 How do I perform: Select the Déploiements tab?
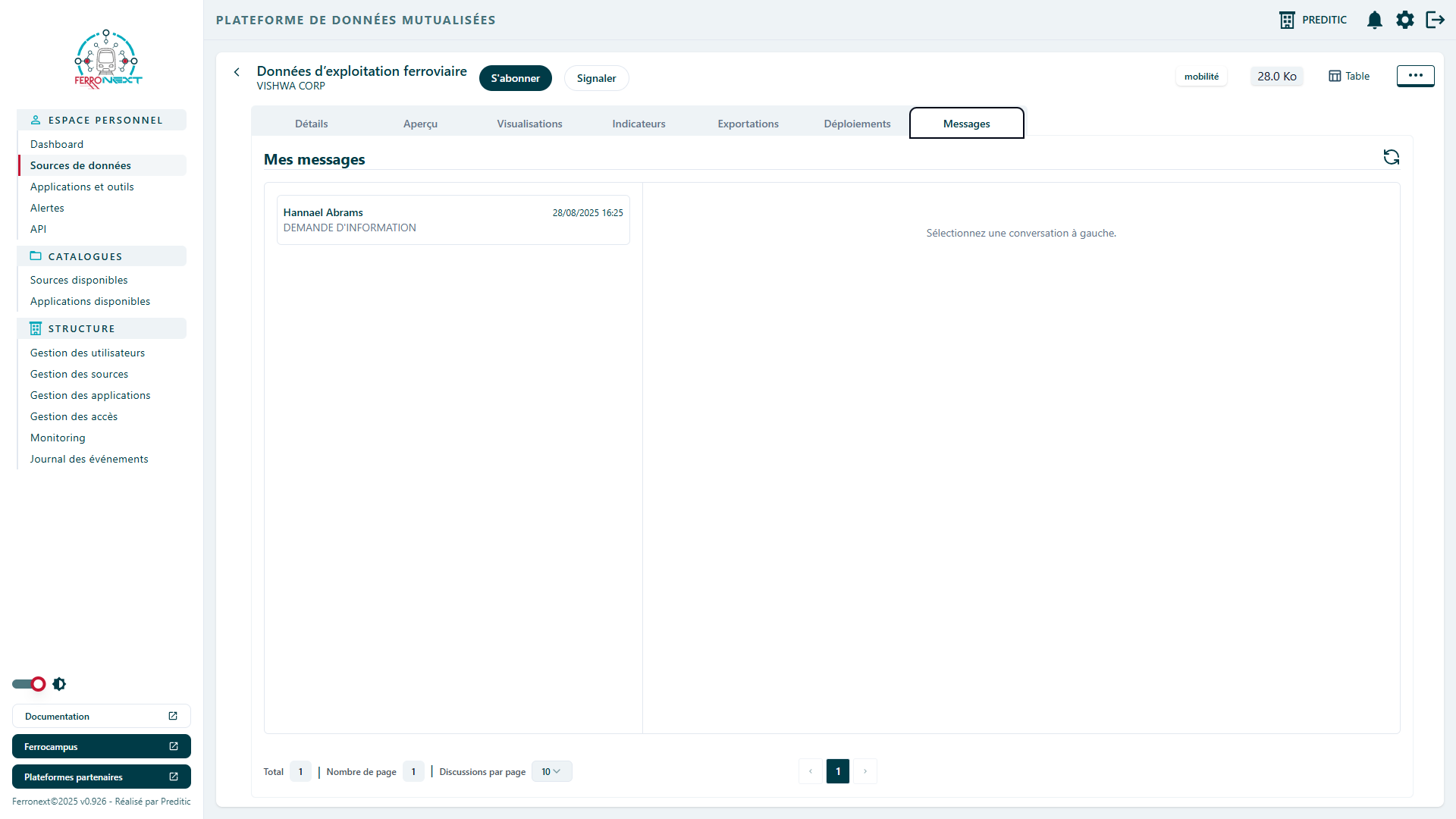point(857,124)
